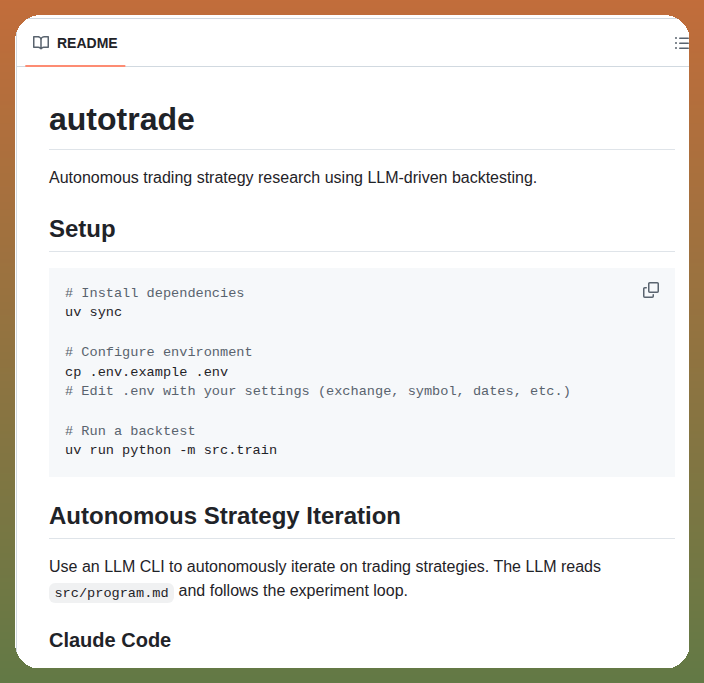Click the Setup heading

(x=82, y=229)
